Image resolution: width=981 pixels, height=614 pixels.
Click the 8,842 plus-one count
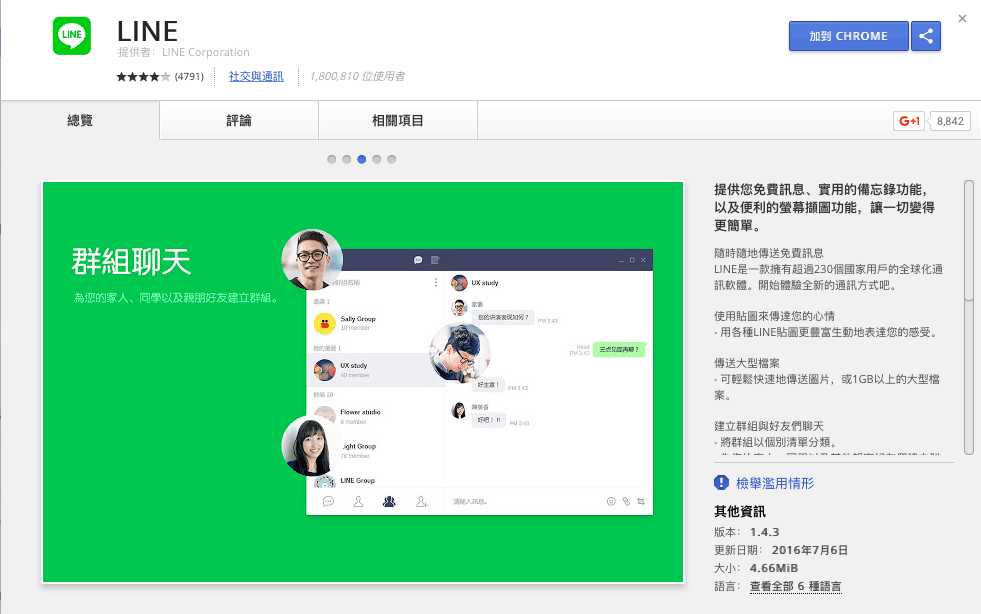tap(950, 121)
